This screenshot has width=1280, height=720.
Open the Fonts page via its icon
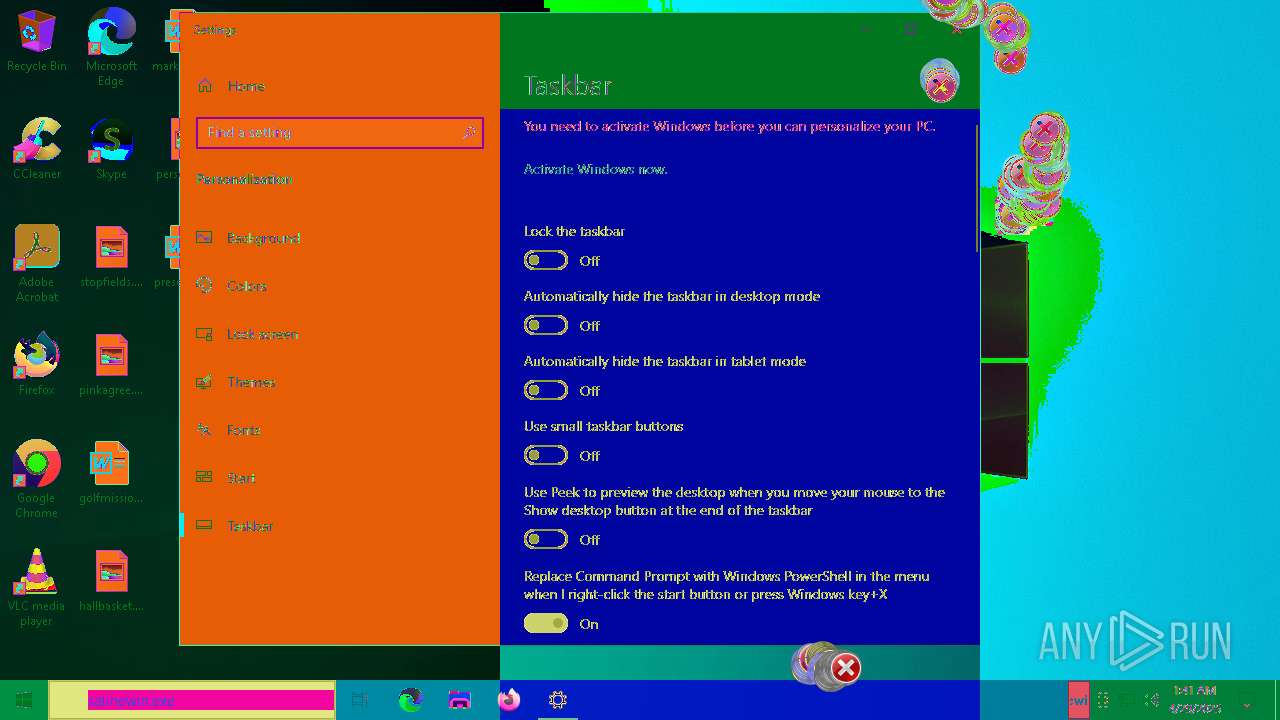pos(205,430)
